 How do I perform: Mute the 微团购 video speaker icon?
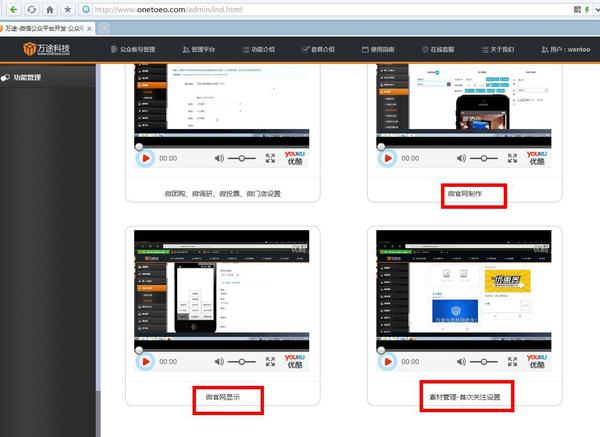point(218,158)
